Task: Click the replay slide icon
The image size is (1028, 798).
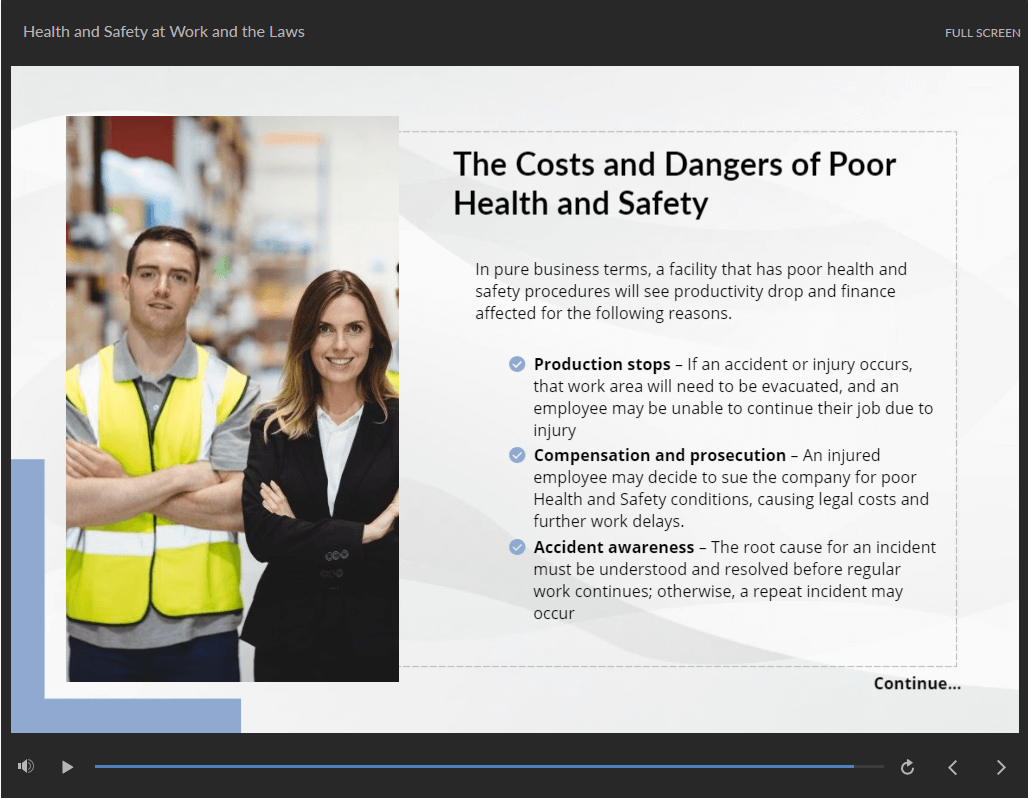Action: coord(907,767)
